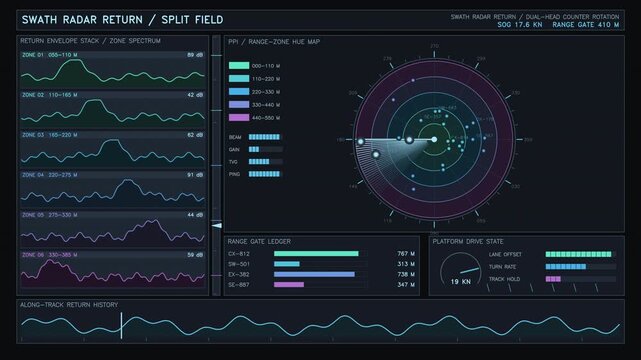Click the 347 M ledger value

(x=406, y=284)
